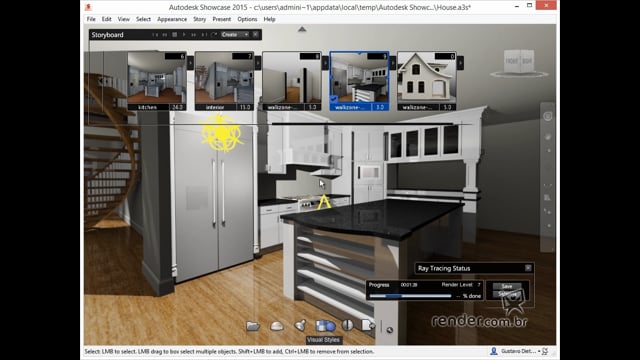Open the Materials sphere icon
This screenshot has height=360, width=640.
(x=348, y=325)
